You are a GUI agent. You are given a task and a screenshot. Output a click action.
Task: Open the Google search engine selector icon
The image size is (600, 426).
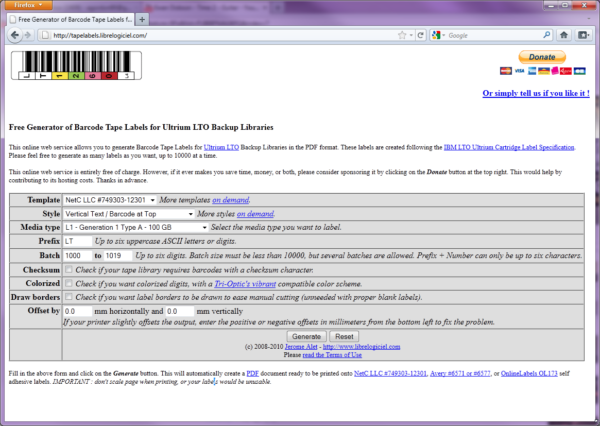(x=436, y=35)
